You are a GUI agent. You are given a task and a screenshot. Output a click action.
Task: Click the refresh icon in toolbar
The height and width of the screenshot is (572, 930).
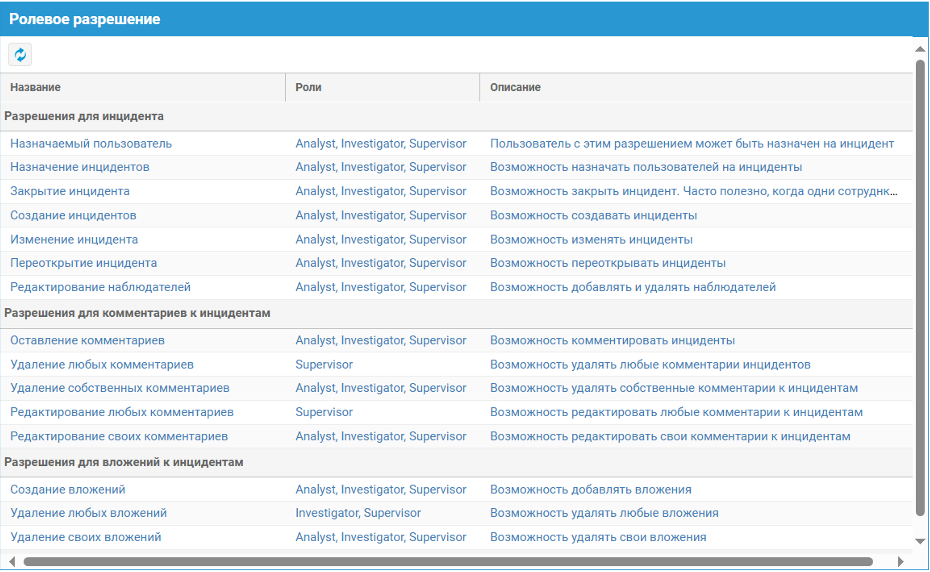click(20, 55)
